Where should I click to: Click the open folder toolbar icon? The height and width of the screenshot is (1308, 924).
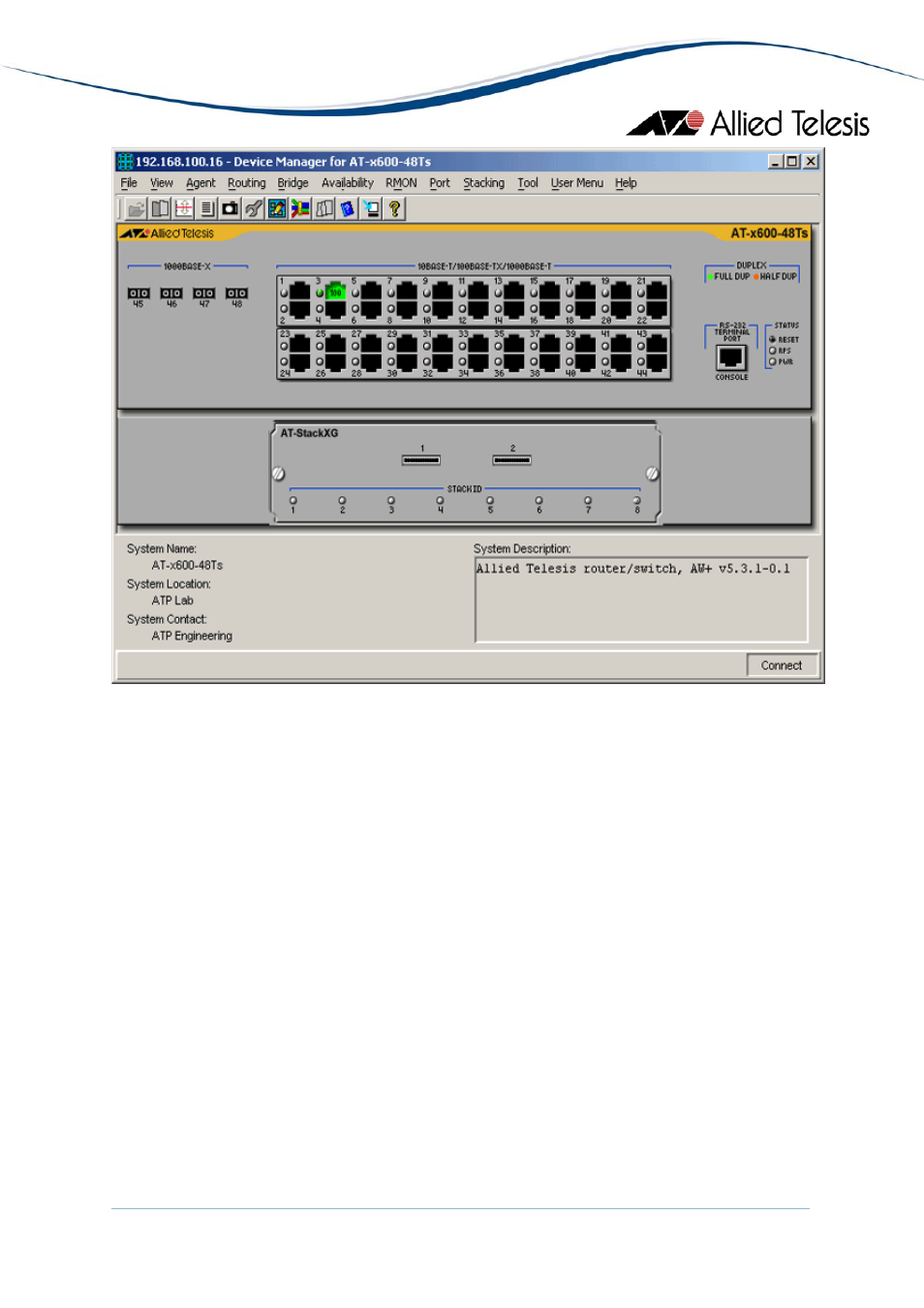tap(137, 208)
